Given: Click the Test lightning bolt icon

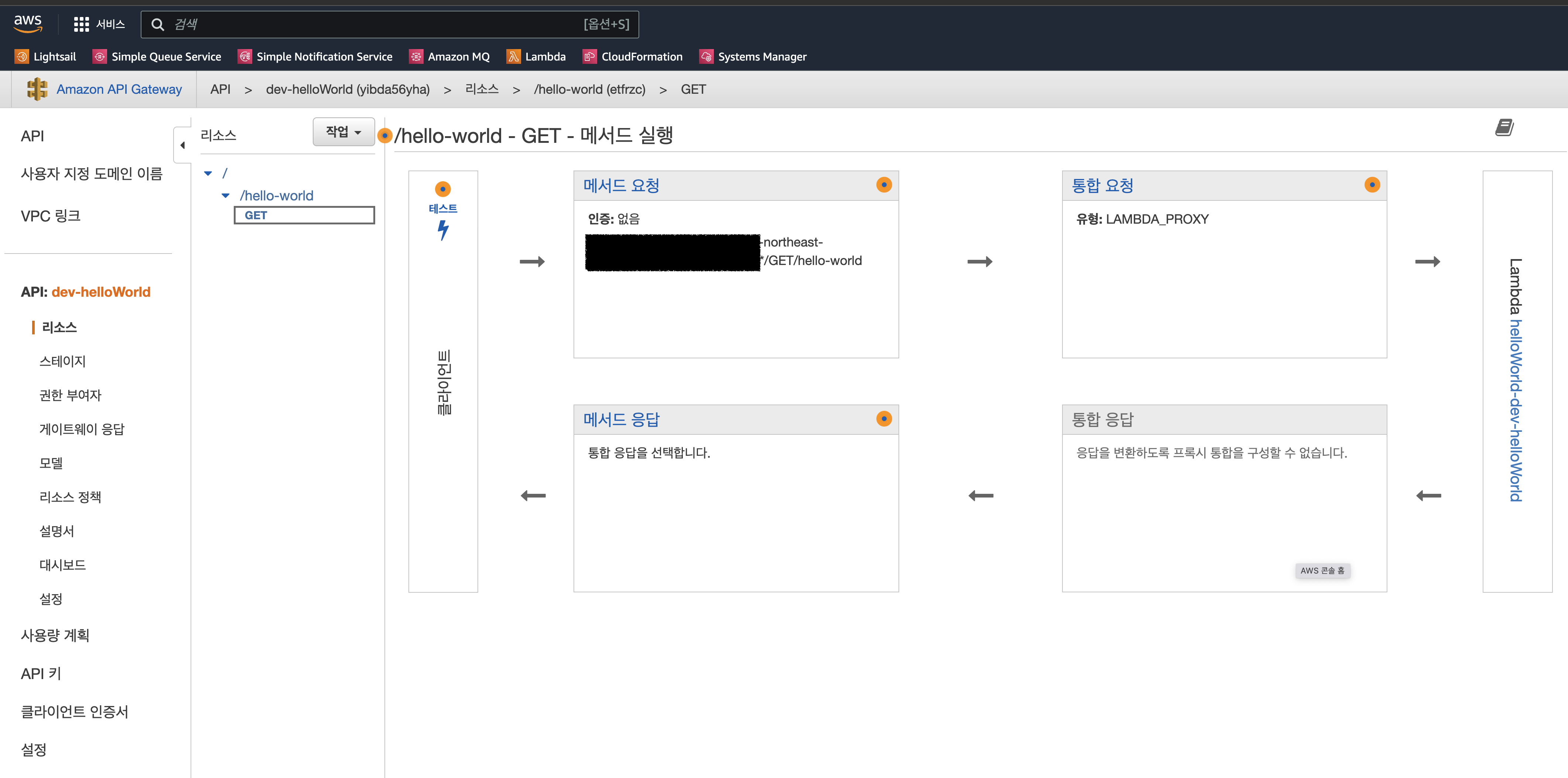Looking at the screenshot, I should [443, 230].
